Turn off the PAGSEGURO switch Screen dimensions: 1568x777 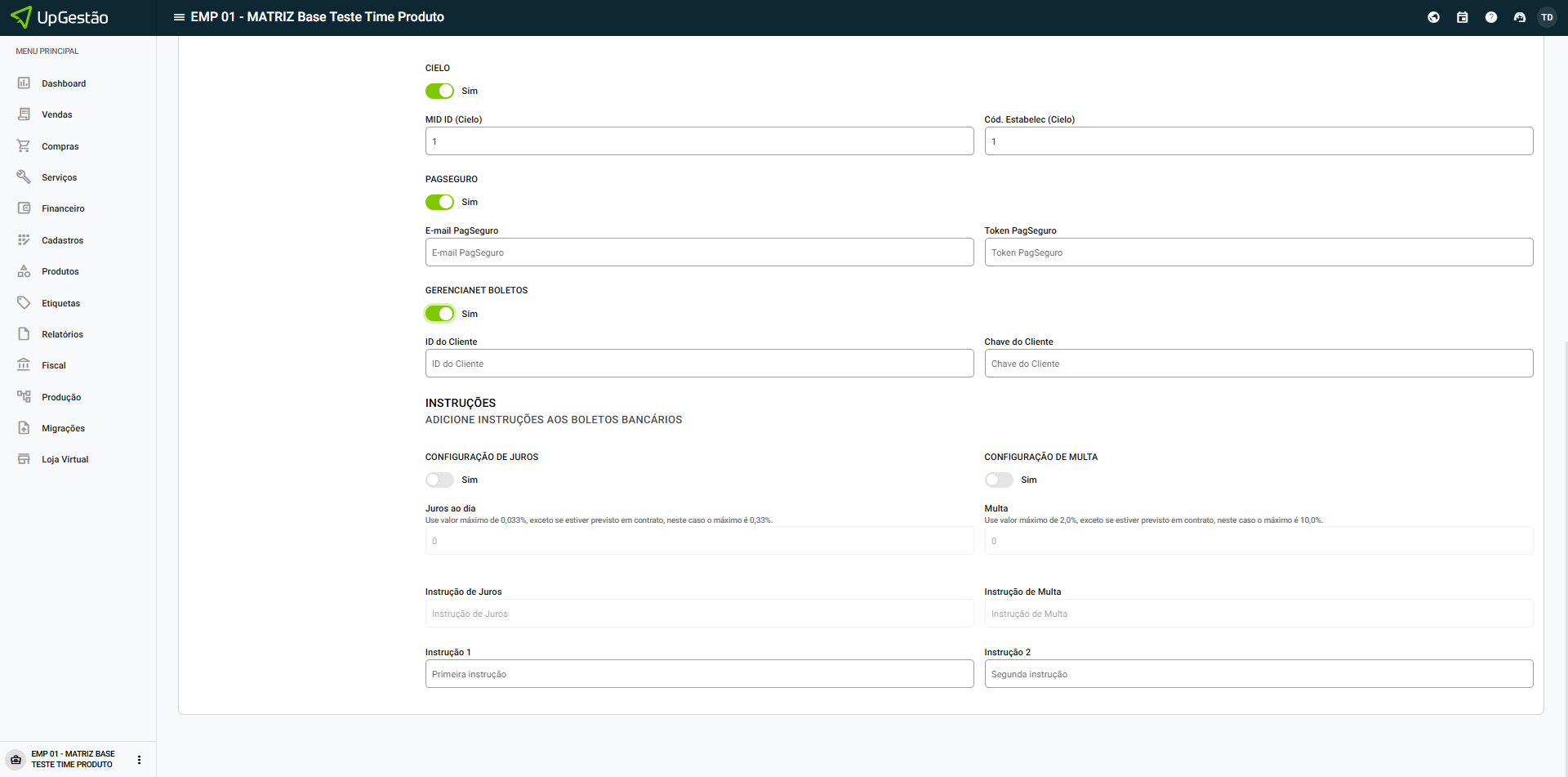[439, 202]
